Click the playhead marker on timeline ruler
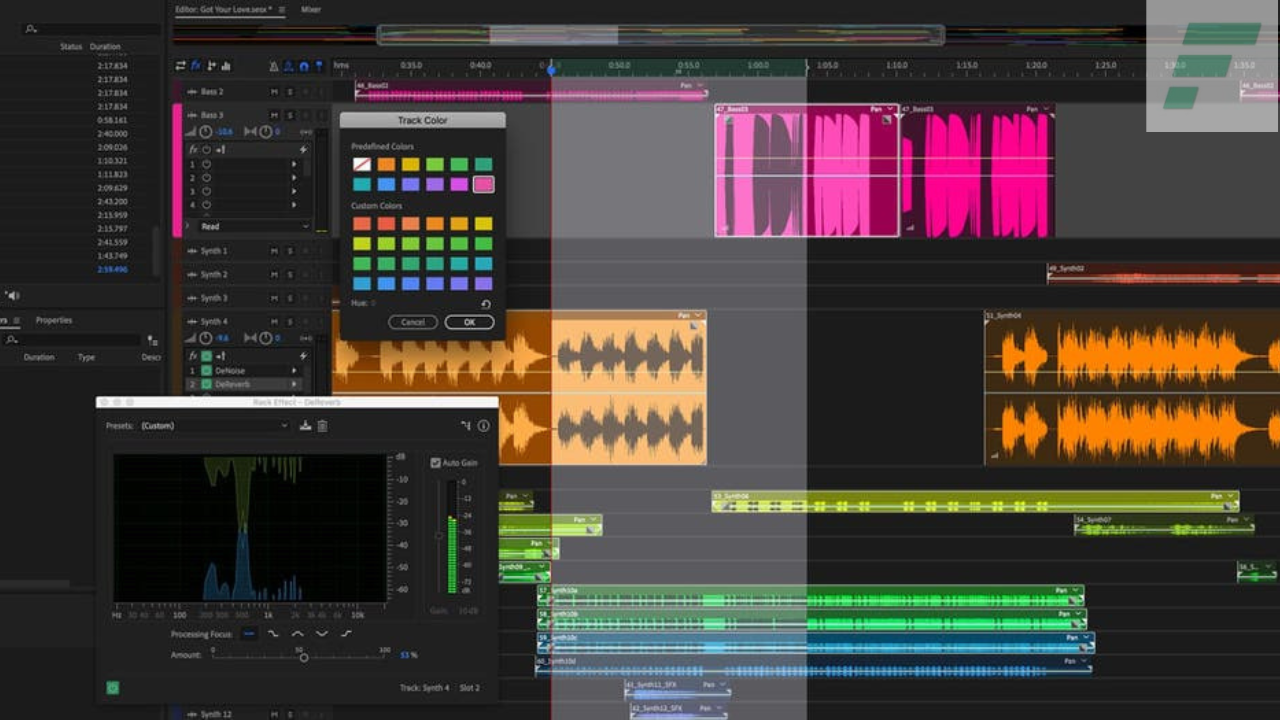 point(551,68)
